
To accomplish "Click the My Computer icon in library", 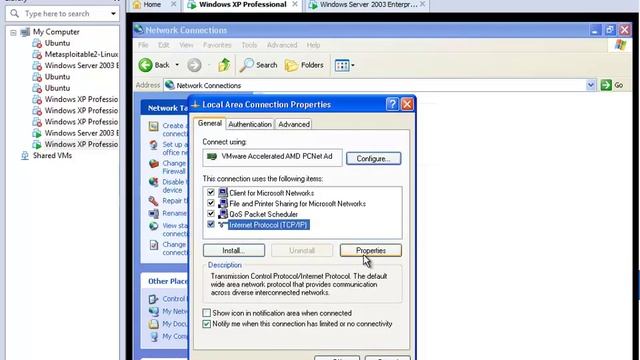I will click(x=25, y=32).
